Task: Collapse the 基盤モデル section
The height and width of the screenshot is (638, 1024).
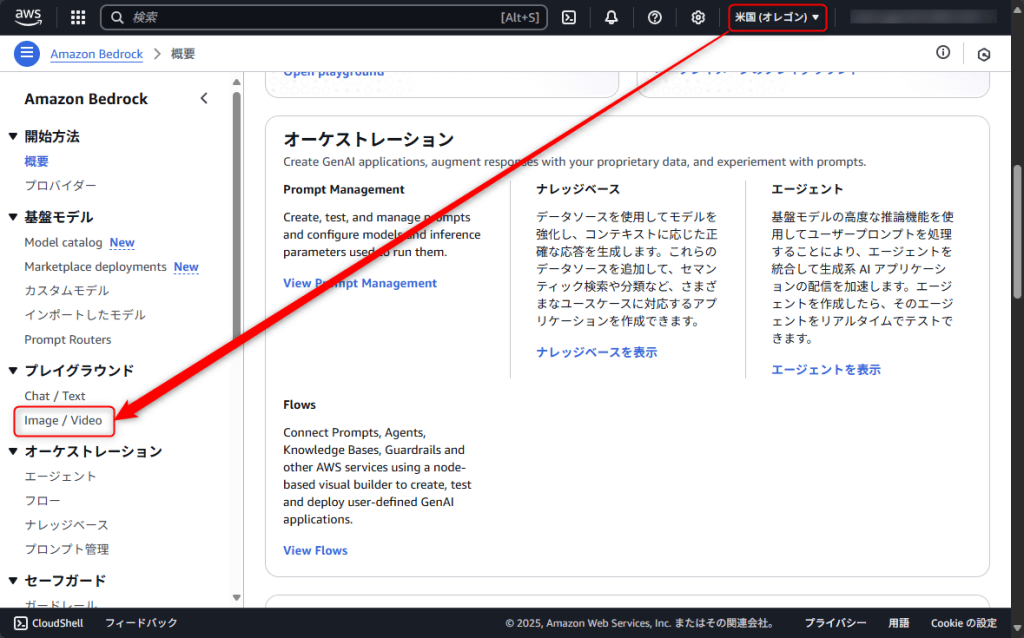Action: point(12,217)
